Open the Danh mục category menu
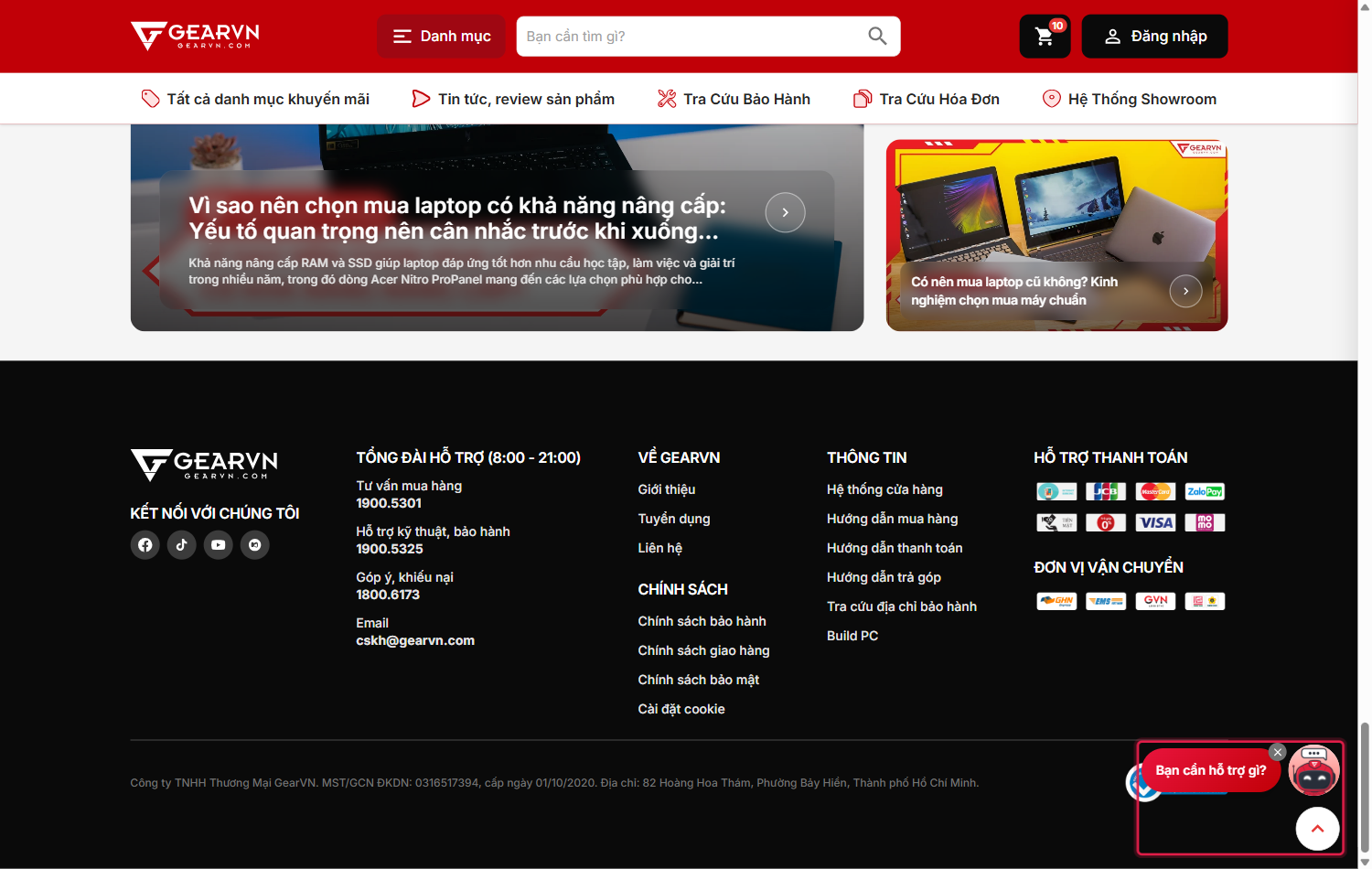 [441, 37]
